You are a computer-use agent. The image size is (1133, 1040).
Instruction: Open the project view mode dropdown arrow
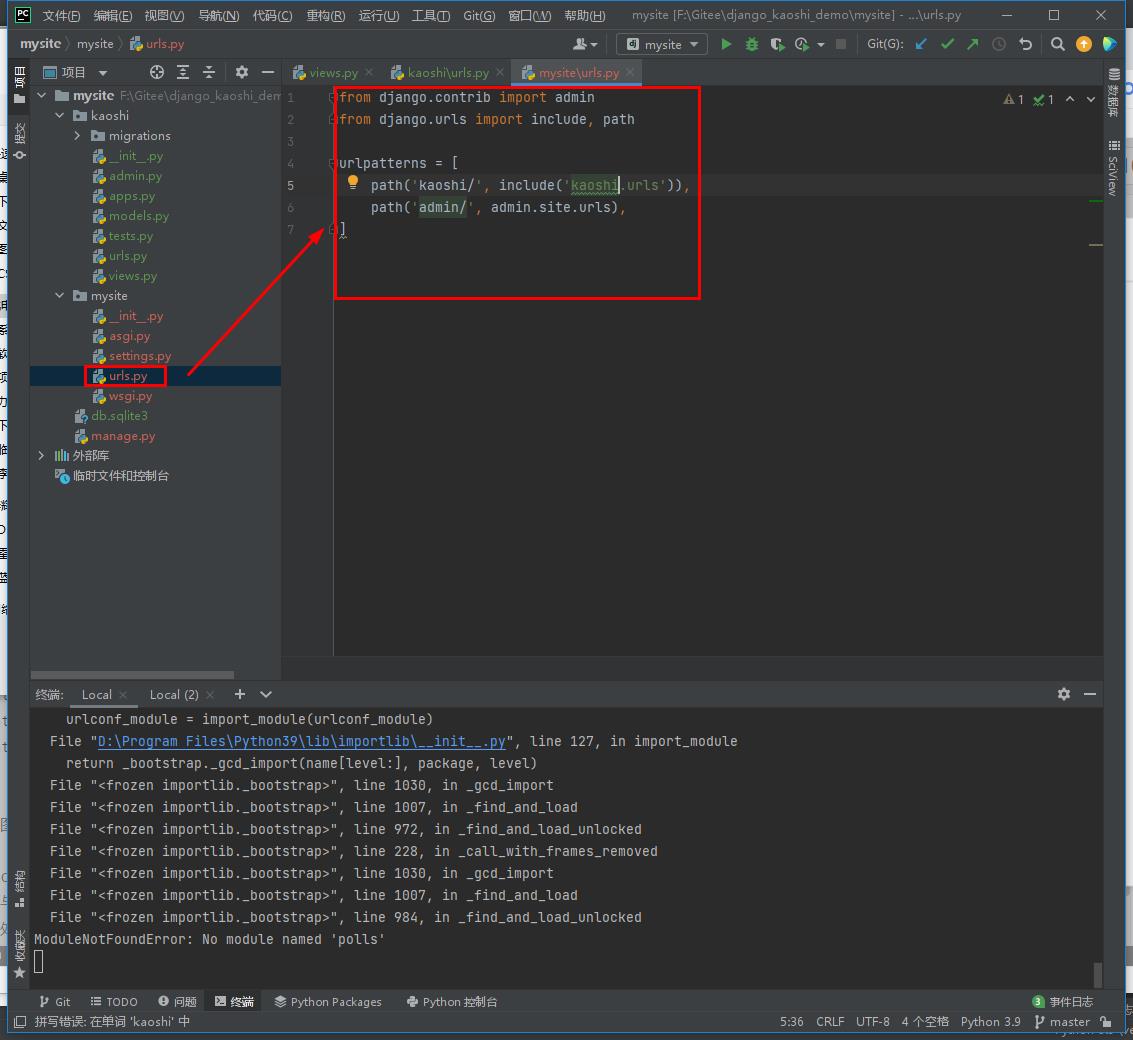pyautogui.click(x=103, y=72)
